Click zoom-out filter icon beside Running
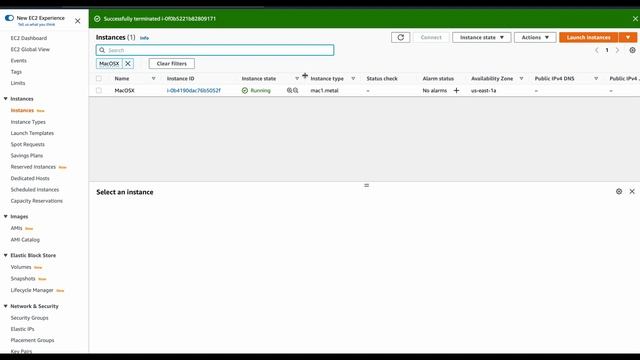The image size is (640, 360). coord(296,91)
